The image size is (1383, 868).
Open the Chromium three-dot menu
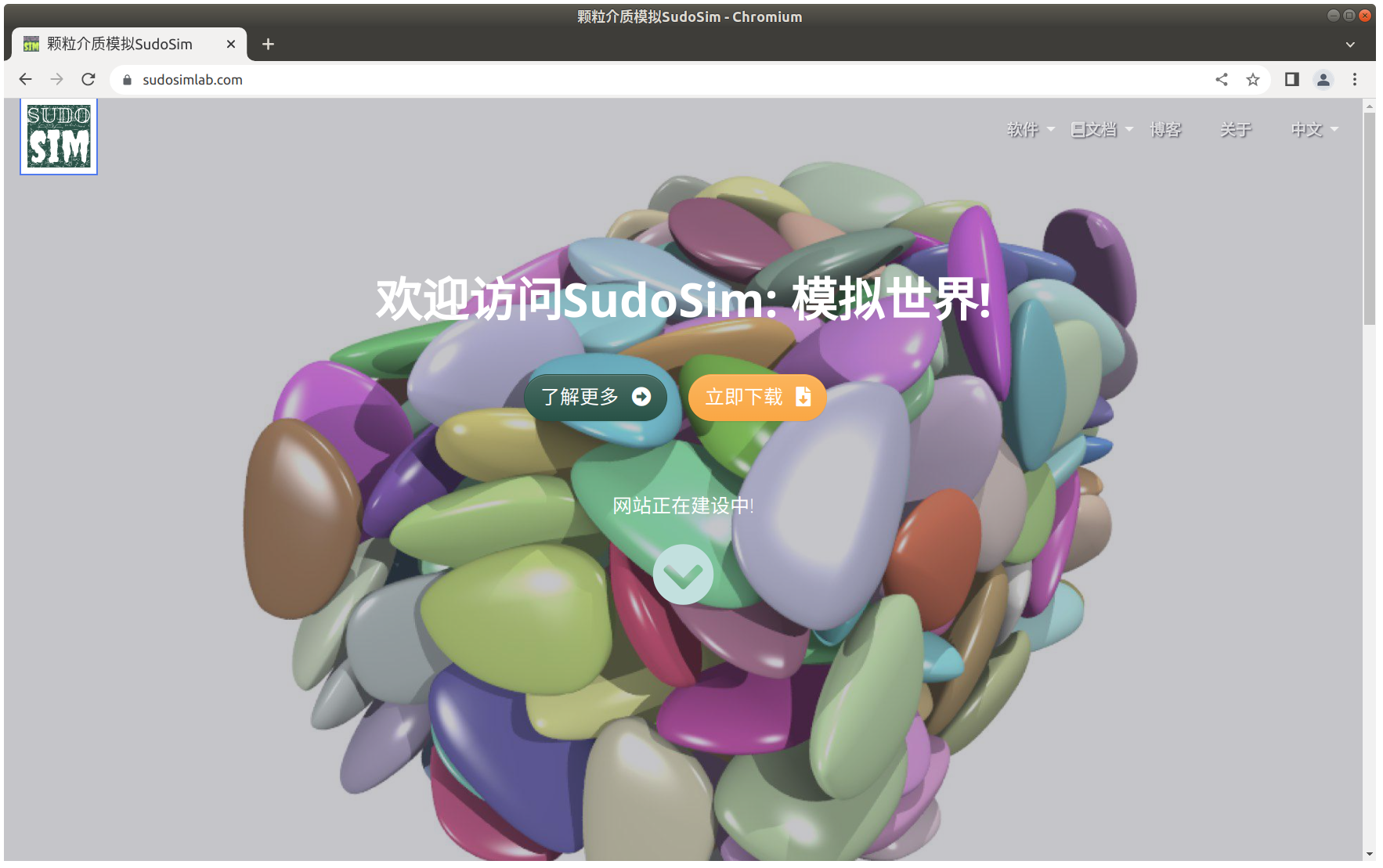point(1355,79)
